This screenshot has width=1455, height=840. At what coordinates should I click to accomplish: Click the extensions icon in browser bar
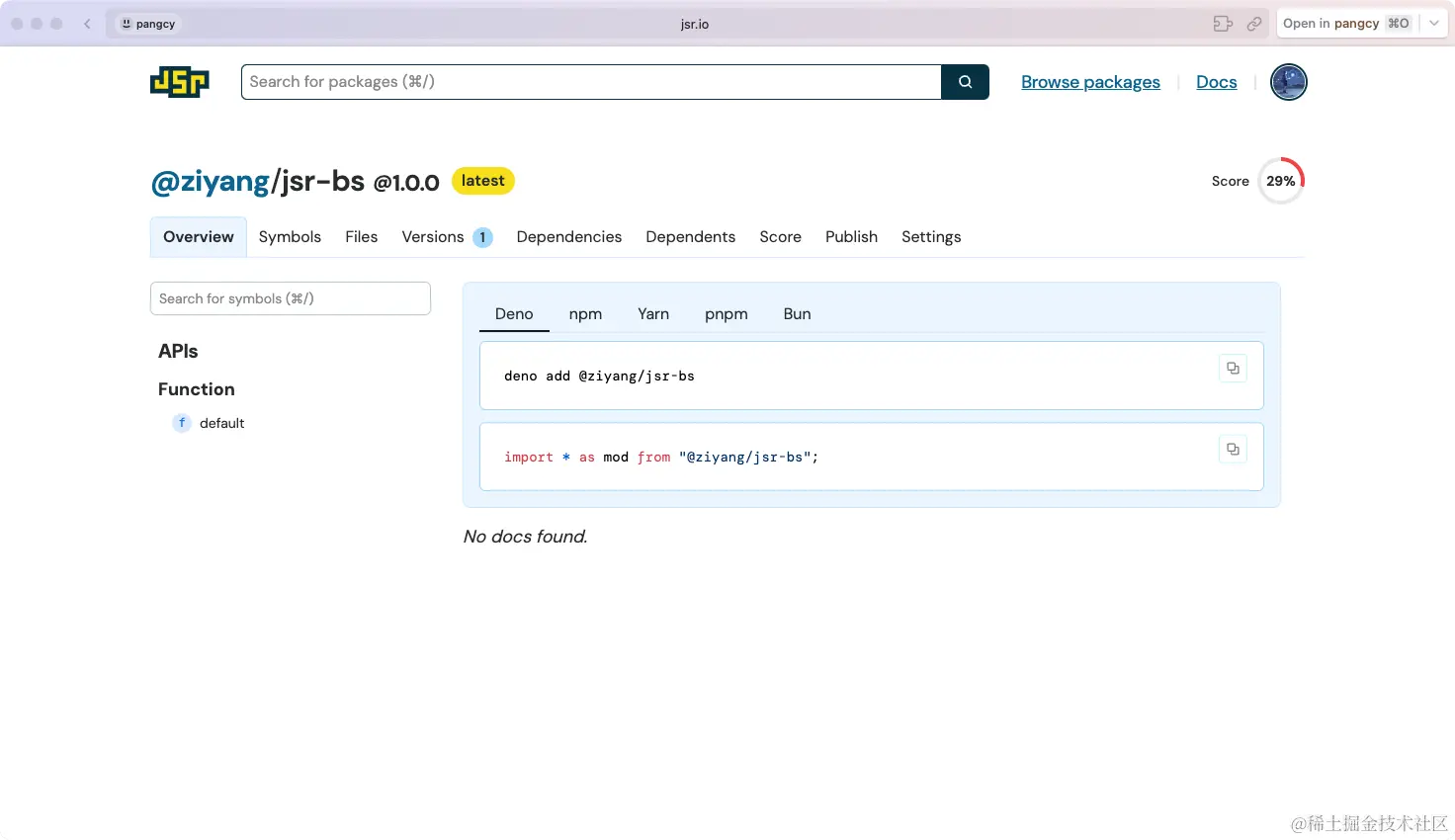(1223, 24)
